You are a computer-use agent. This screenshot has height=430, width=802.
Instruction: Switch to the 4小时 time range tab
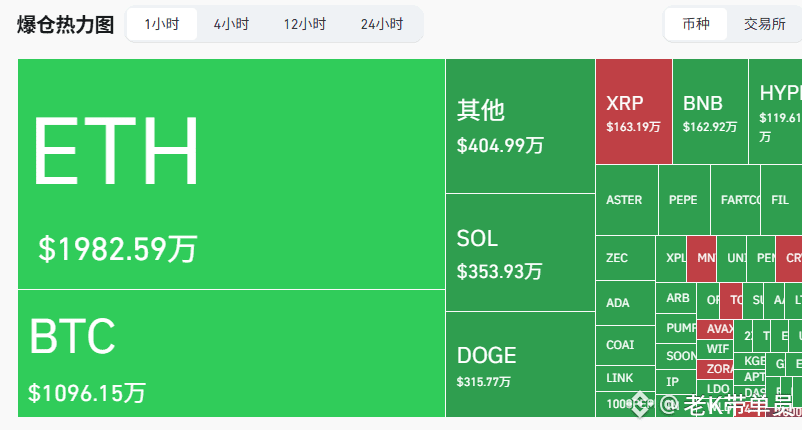(x=231, y=24)
